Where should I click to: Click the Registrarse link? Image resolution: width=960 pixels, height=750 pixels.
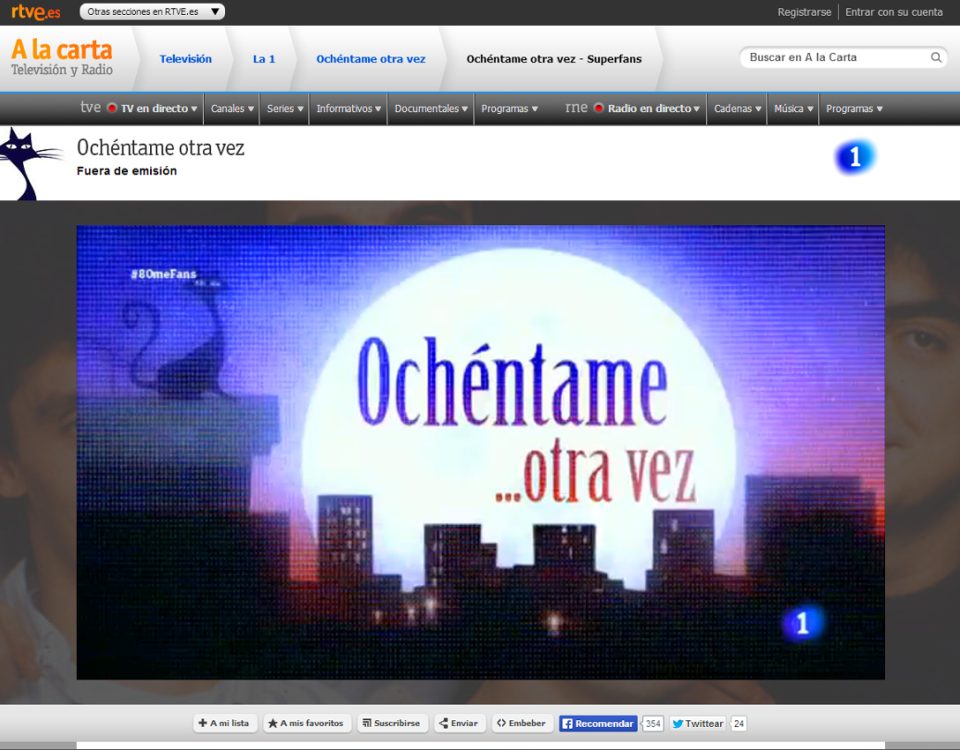[x=804, y=12]
